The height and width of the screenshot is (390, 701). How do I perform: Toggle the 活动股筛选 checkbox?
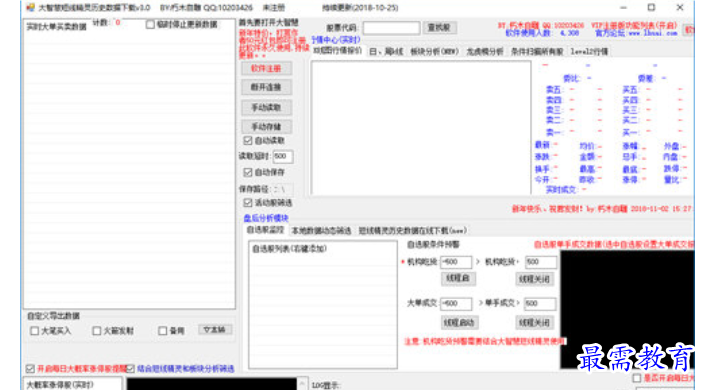[x=248, y=203]
